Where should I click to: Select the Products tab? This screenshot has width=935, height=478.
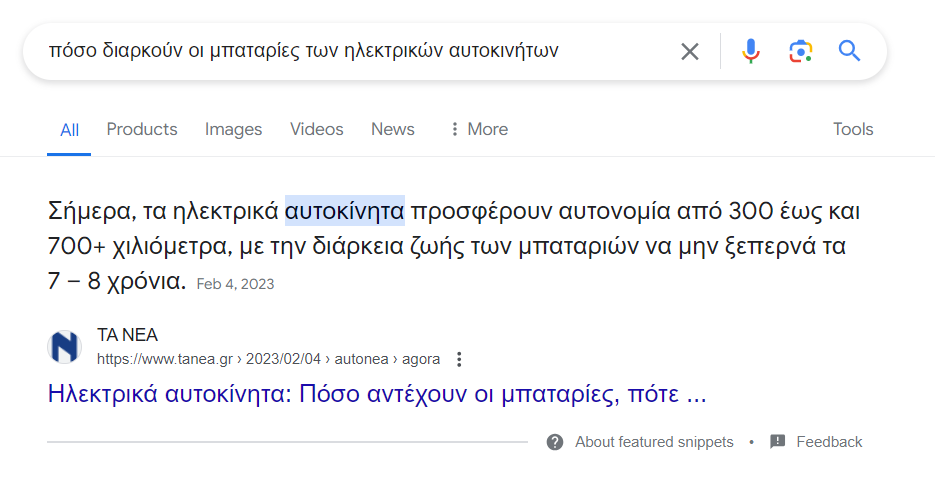[142, 129]
